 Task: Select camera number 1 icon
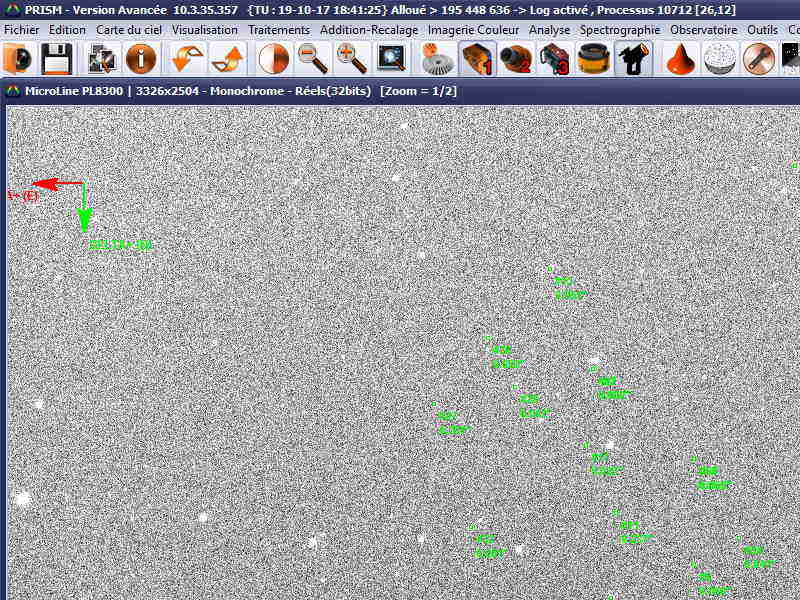tap(477, 60)
